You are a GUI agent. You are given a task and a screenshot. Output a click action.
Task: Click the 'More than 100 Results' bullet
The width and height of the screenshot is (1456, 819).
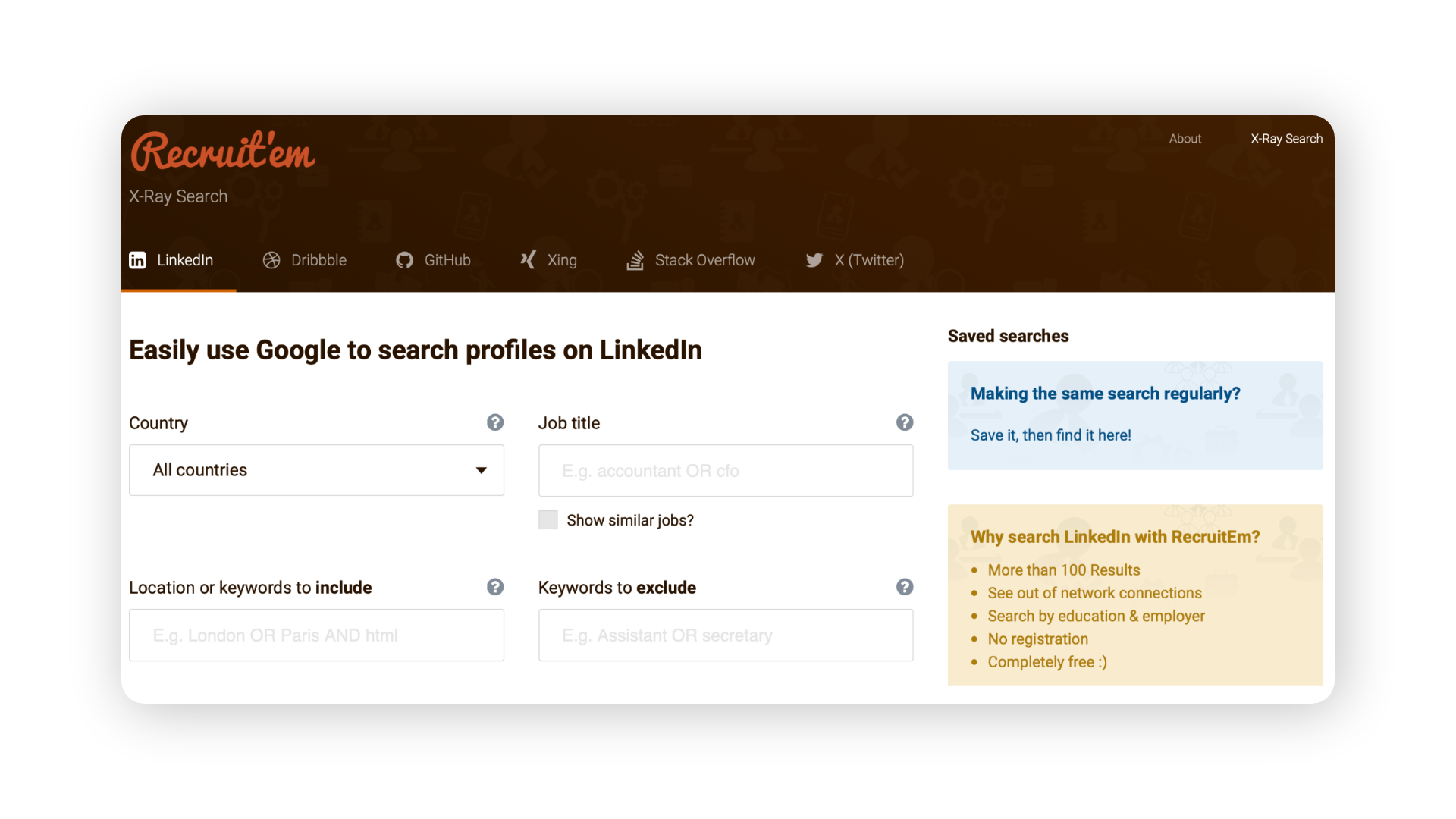click(x=1064, y=570)
